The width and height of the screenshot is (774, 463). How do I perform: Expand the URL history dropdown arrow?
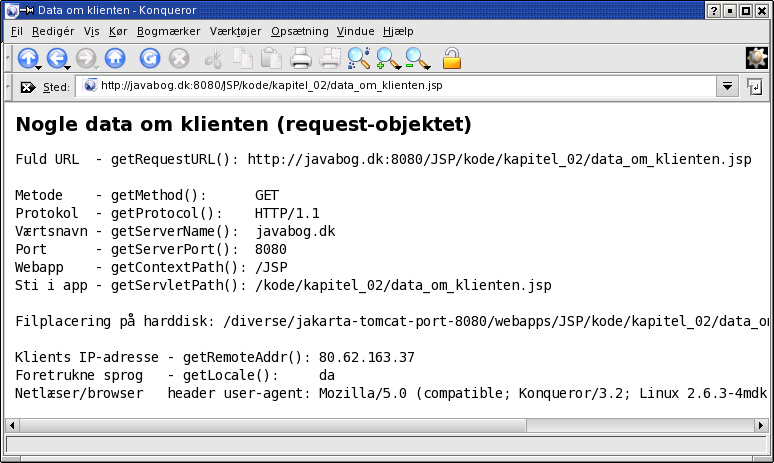(x=728, y=87)
